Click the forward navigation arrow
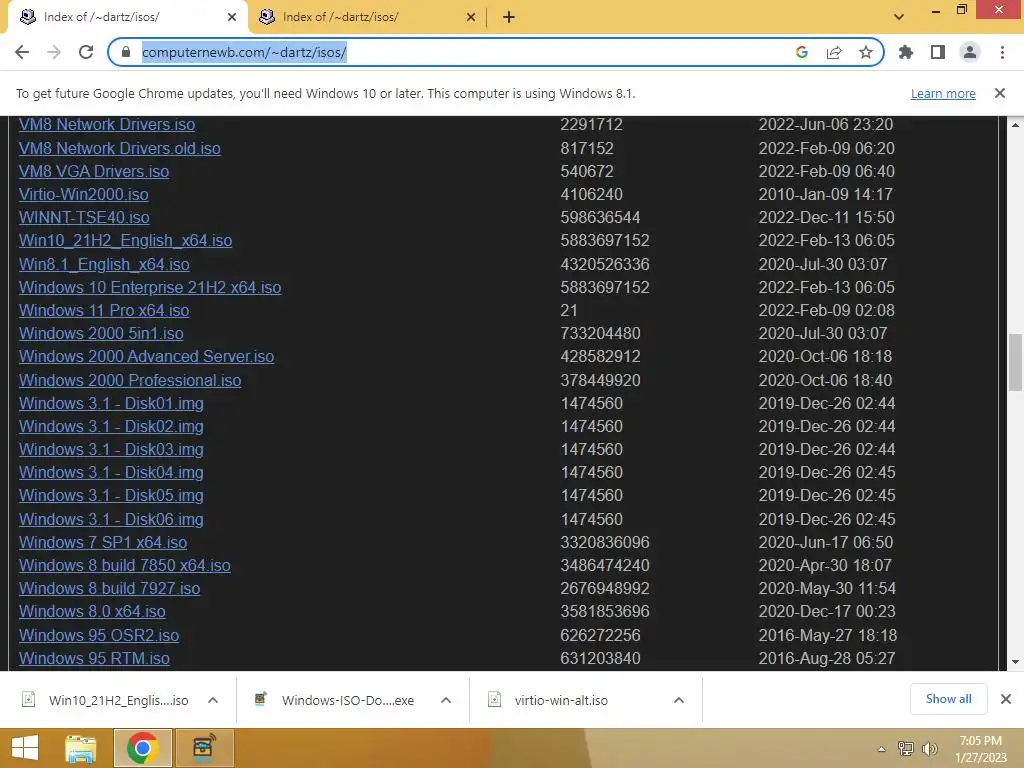This screenshot has height=768, width=1024. (x=54, y=52)
